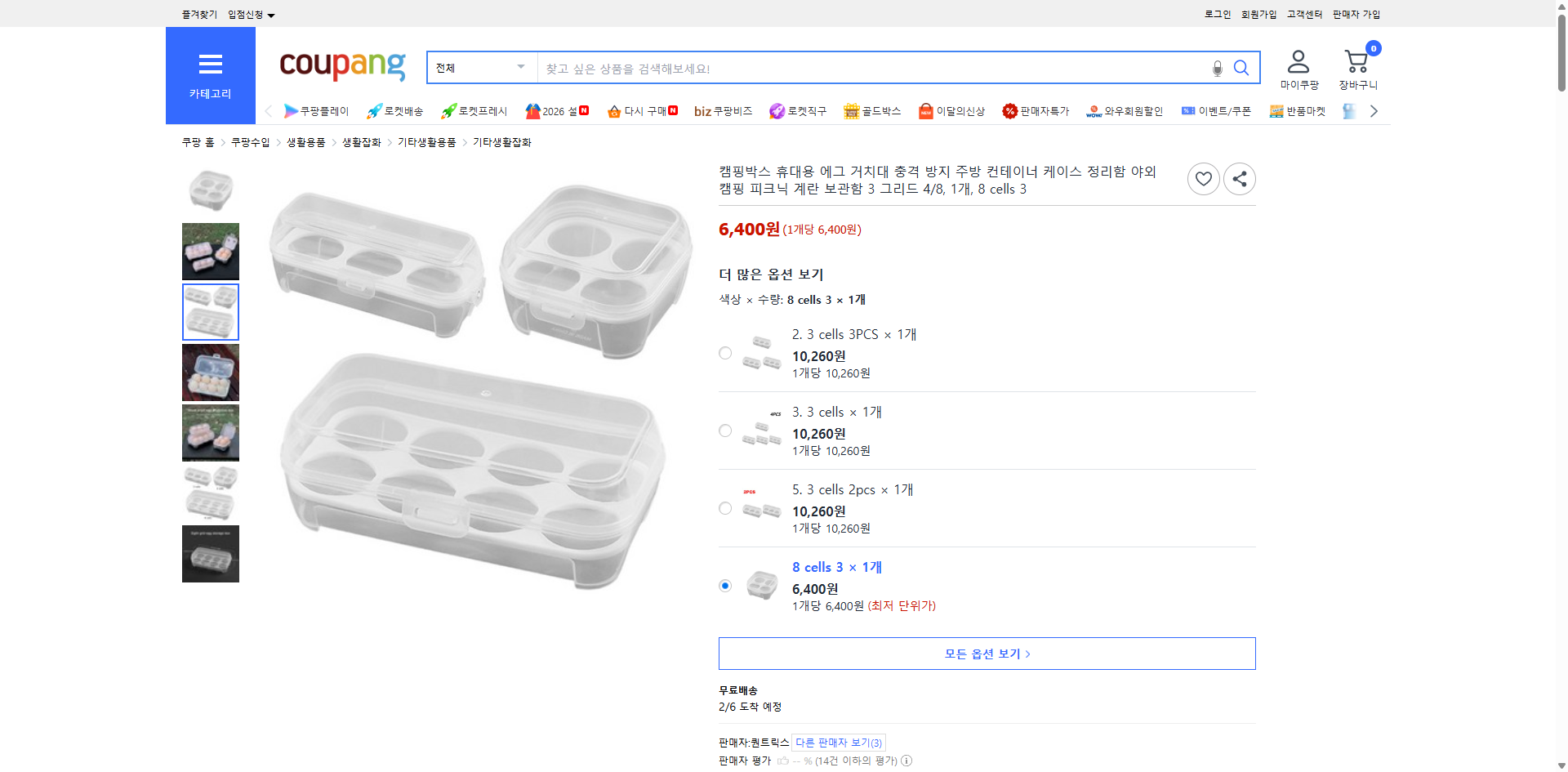Open the 장바구니 shopping cart
Viewport: 1568px width, 772px height.
pyautogui.click(x=1356, y=61)
